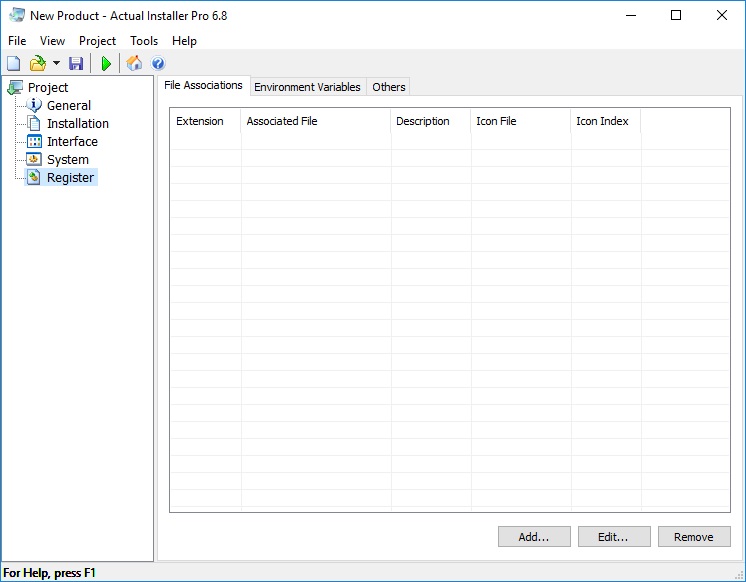Click the window resize grip corner
This screenshot has width=746, height=582.
click(739, 574)
